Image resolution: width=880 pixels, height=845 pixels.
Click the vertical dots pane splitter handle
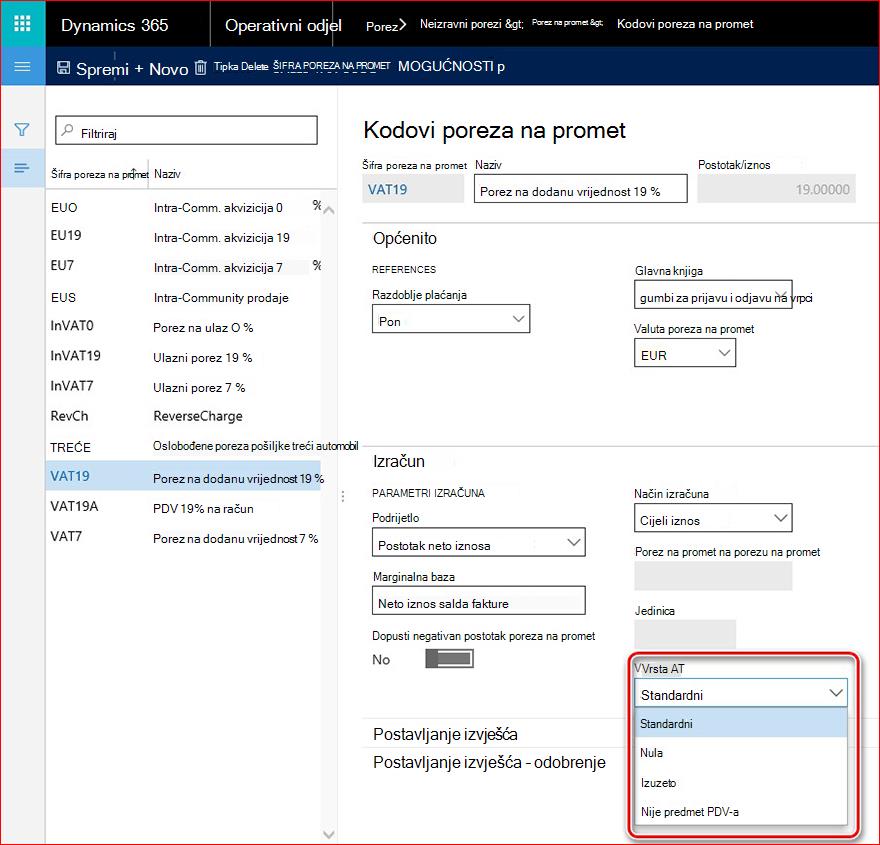coord(343,496)
